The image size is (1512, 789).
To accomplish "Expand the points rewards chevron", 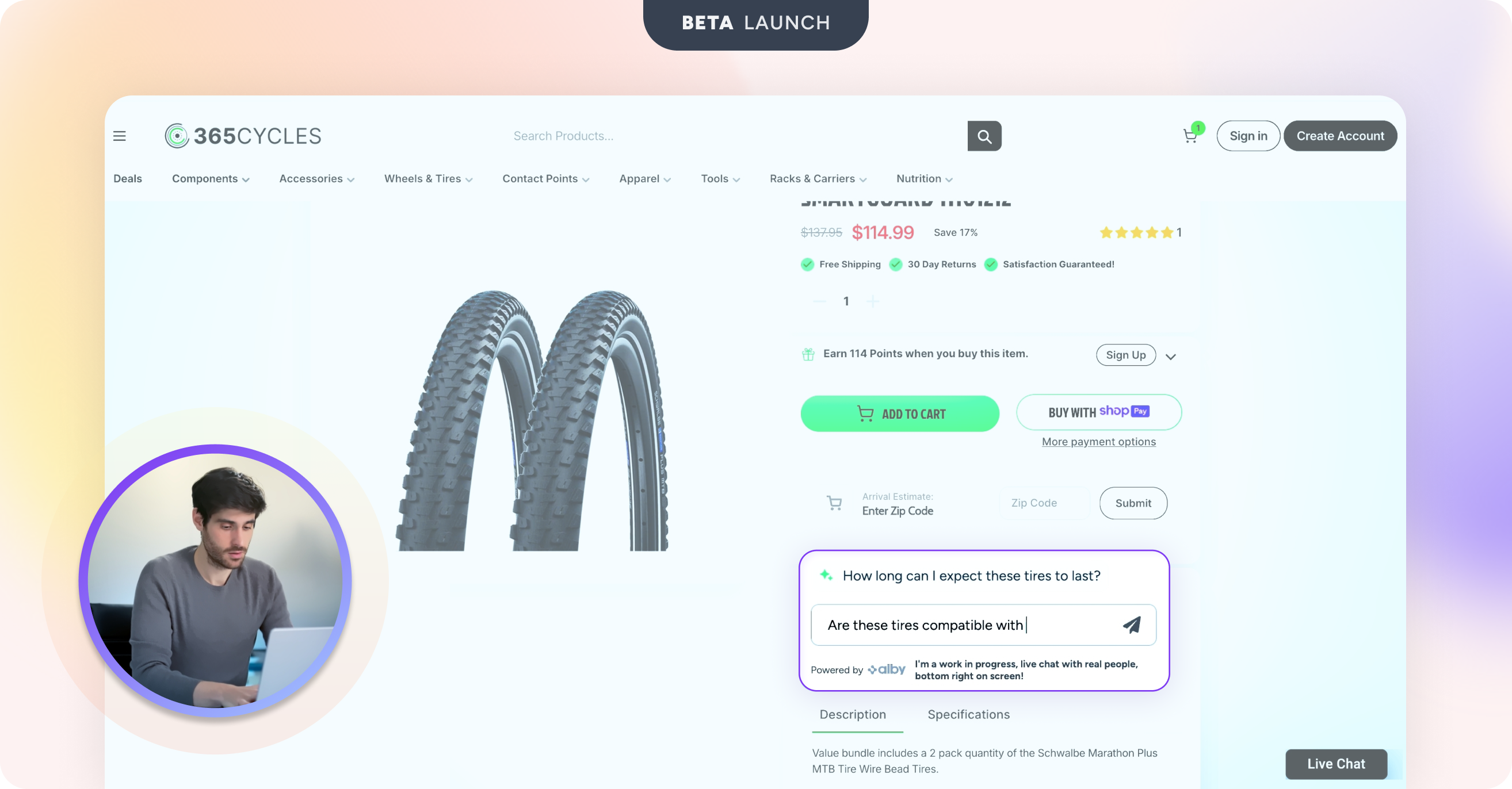I will (1170, 357).
